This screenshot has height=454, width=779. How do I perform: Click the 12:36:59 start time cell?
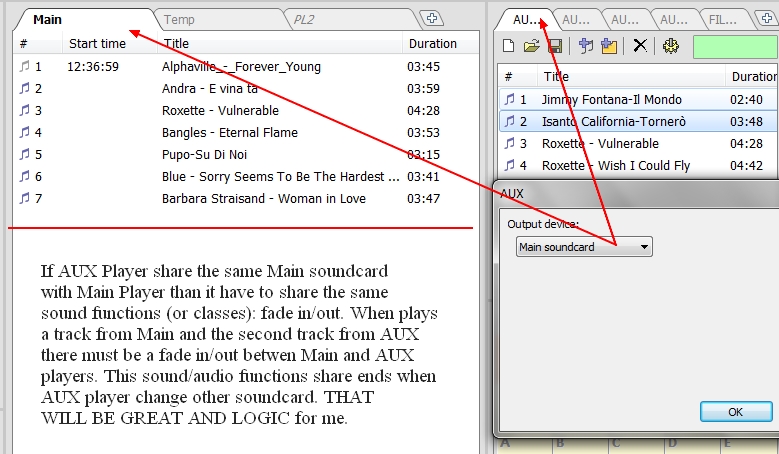click(x=93, y=67)
